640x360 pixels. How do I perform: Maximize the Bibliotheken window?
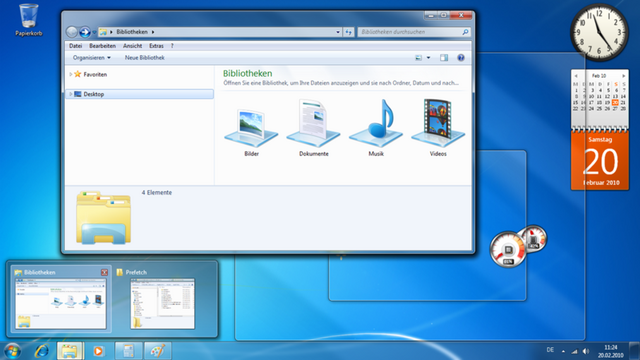pyautogui.click(x=443, y=16)
